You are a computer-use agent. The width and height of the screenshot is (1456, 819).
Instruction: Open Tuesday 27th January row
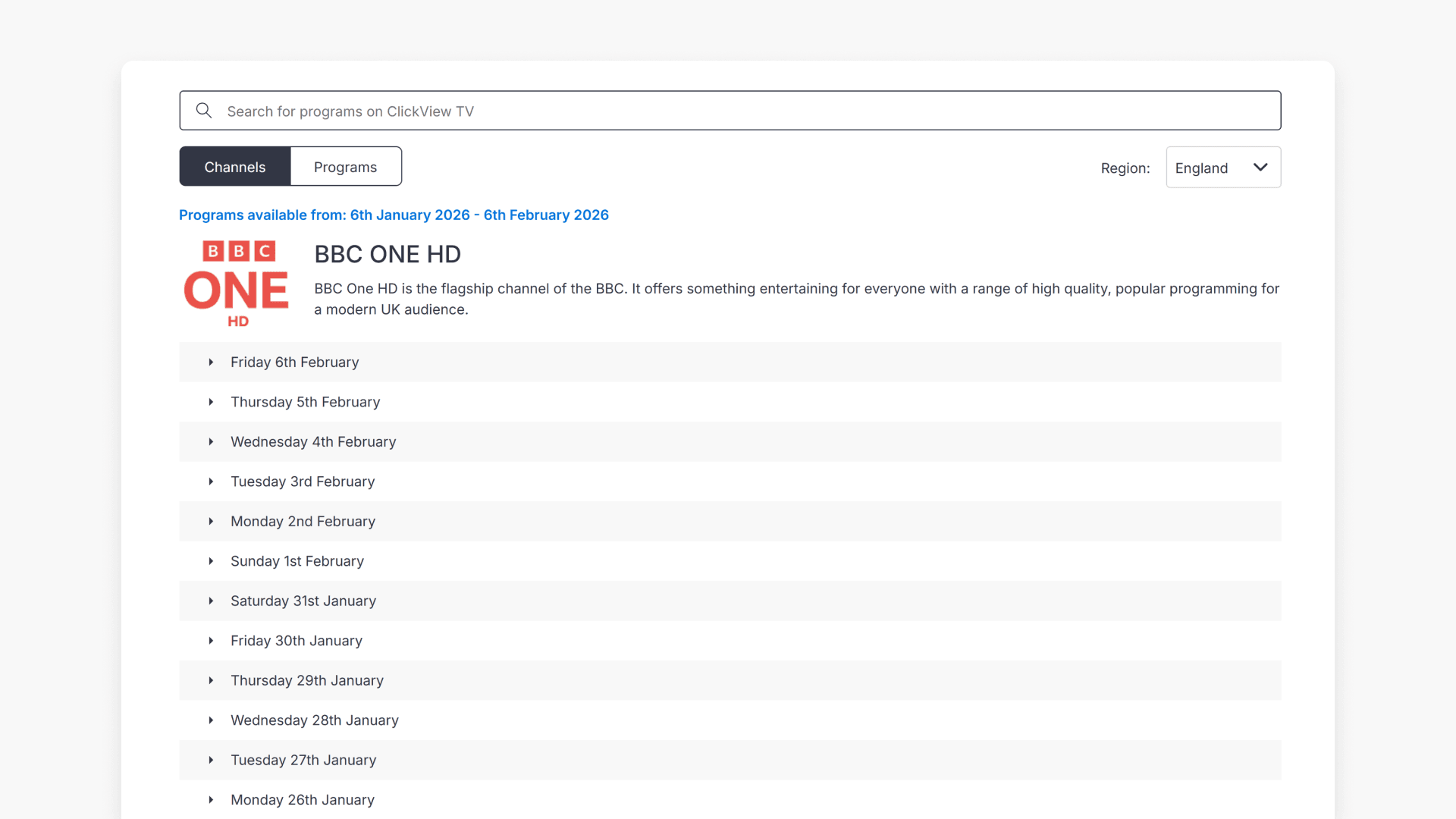[x=303, y=761]
